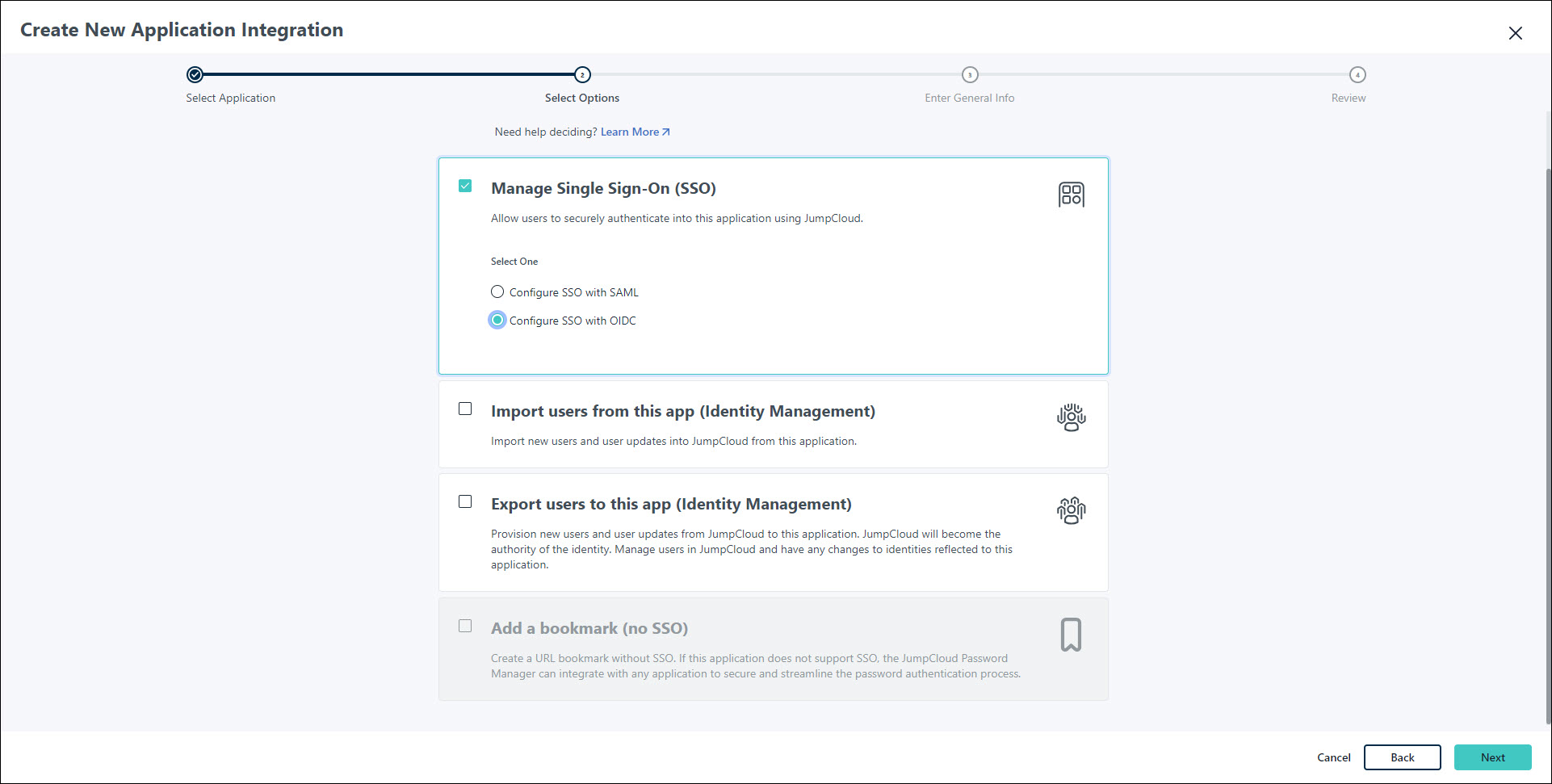Click the Manage Single Sign-On apps icon

coord(1072,194)
